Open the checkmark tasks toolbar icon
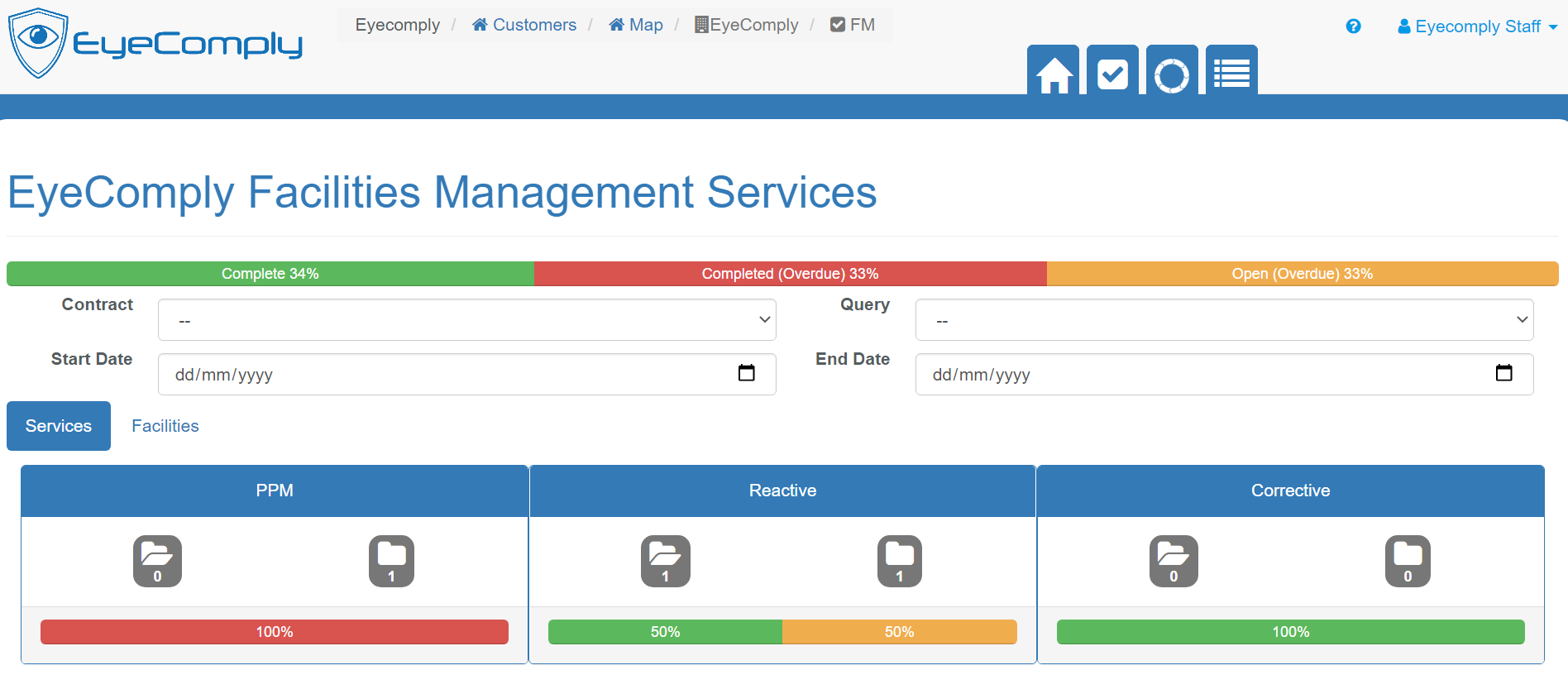 click(x=1112, y=70)
